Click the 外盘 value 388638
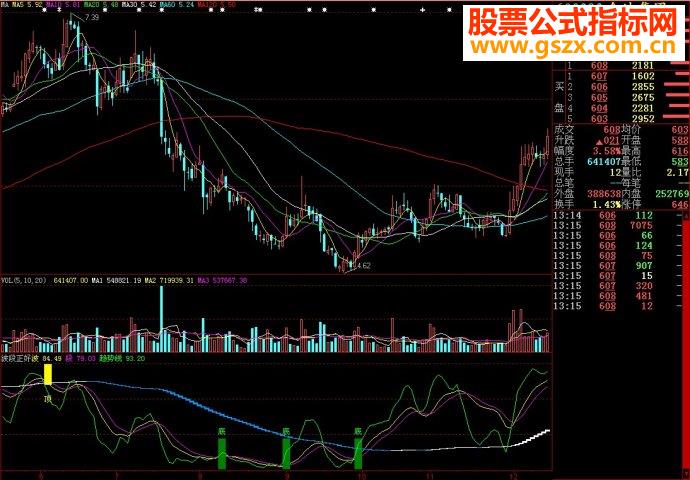Viewport: 690px width, 480px height. (x=604, y=194)
